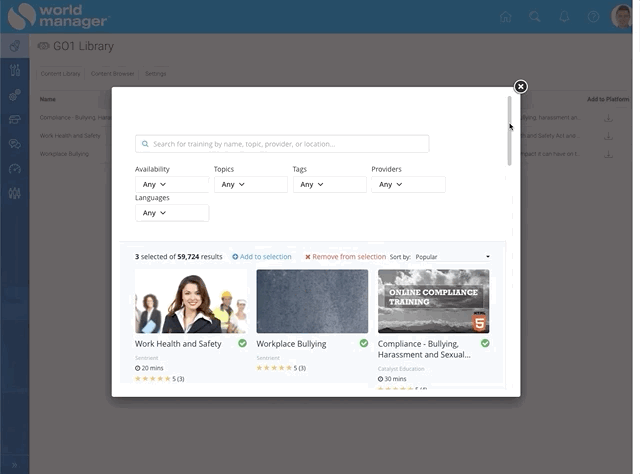This screenshot has height=474, width=640.
Task: Click the magnifier icon in search box
Action: [x=145, y=144]
